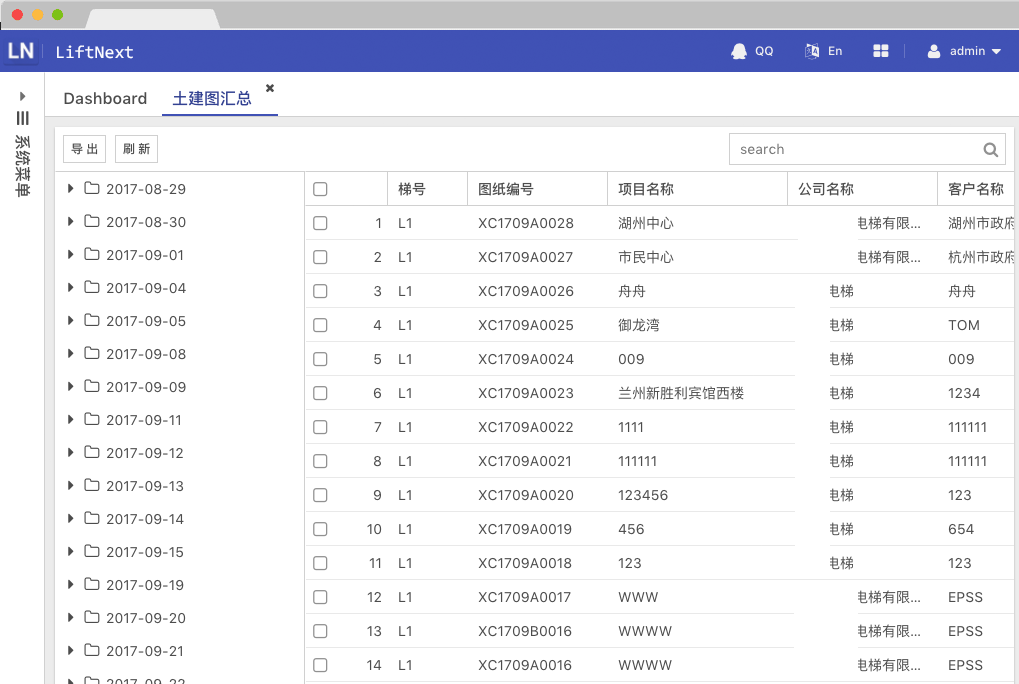This screenshot has width=1019, height=684.
Task: Check the row for XC1709A0024
Action: coord(320,359)
